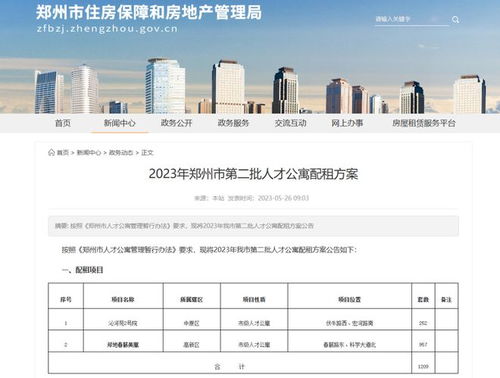The height and width of the screenshot is (378, 500).
Task: Click the 项目名称 table header
Action: pos(123,300)
